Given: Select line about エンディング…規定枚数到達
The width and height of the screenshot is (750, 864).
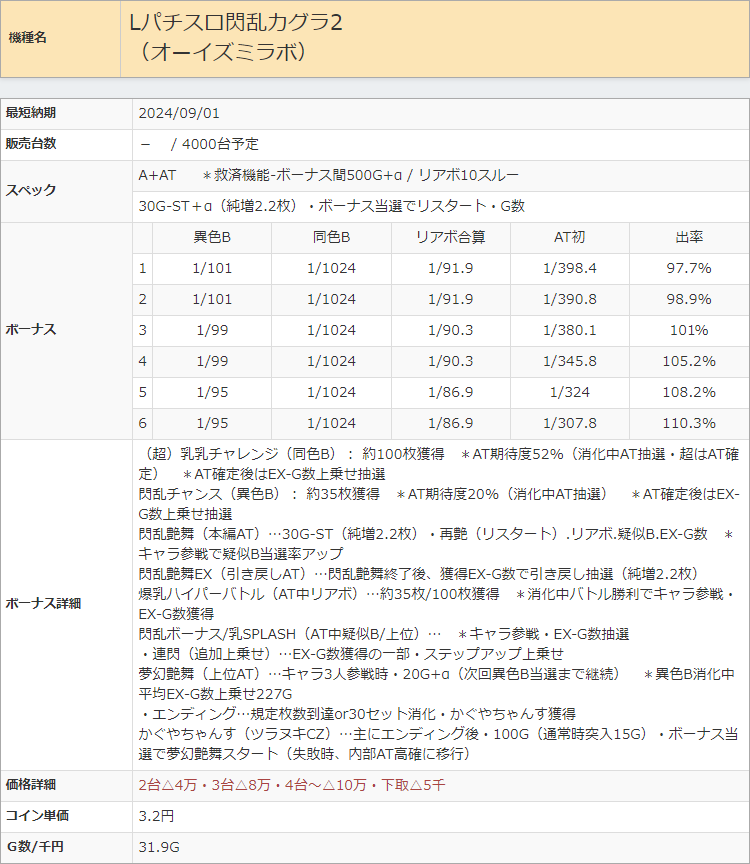Looking at the screenshot, I should tap(357, 714).
